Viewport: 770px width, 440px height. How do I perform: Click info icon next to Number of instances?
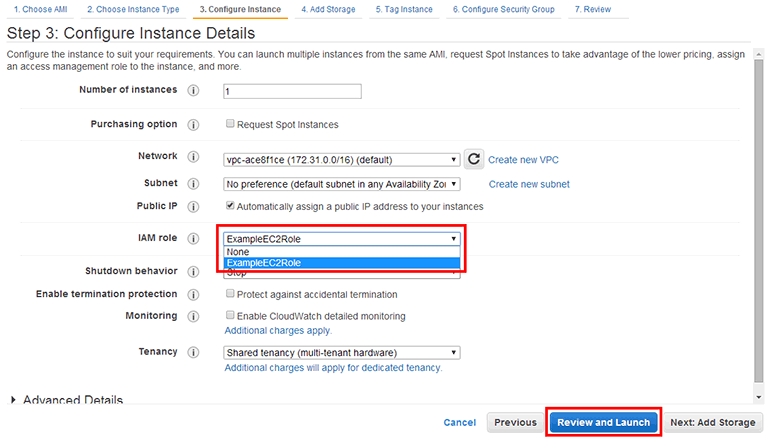[193, 91]
